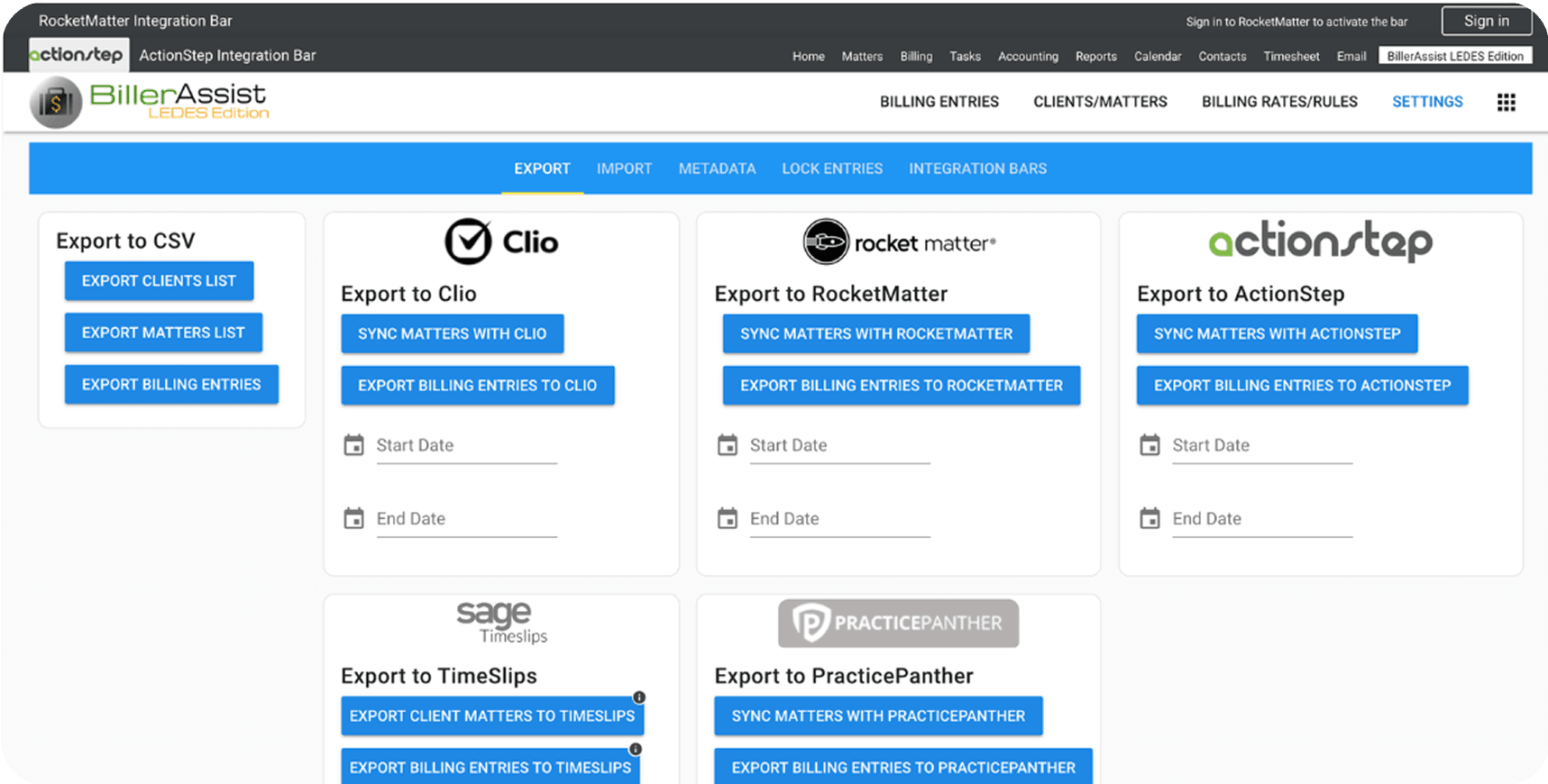Click Export Billing Entries to PracticePanther
Screen dimensions: 1548x784
(x=903, y=766)
